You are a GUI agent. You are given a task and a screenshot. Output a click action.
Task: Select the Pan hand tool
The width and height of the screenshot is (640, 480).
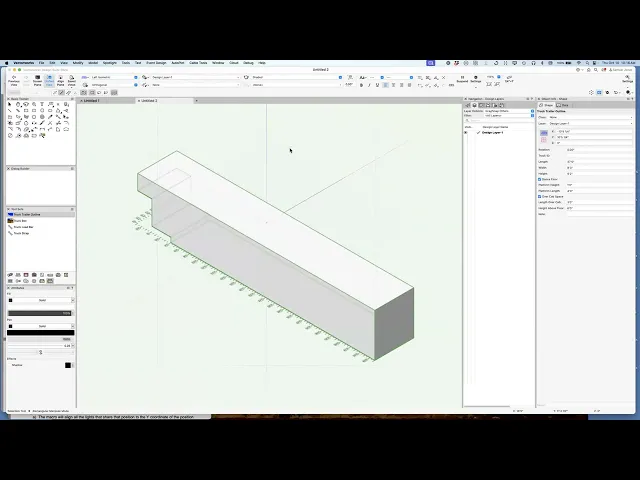[18, 104]
